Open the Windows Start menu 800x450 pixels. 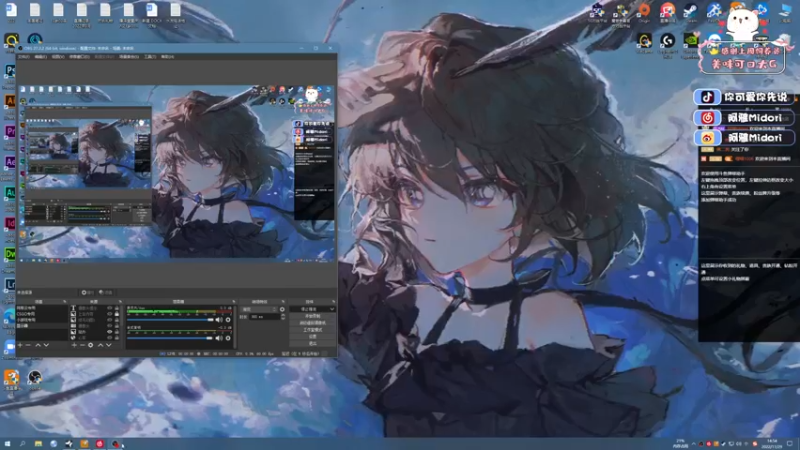pos(7,444)
